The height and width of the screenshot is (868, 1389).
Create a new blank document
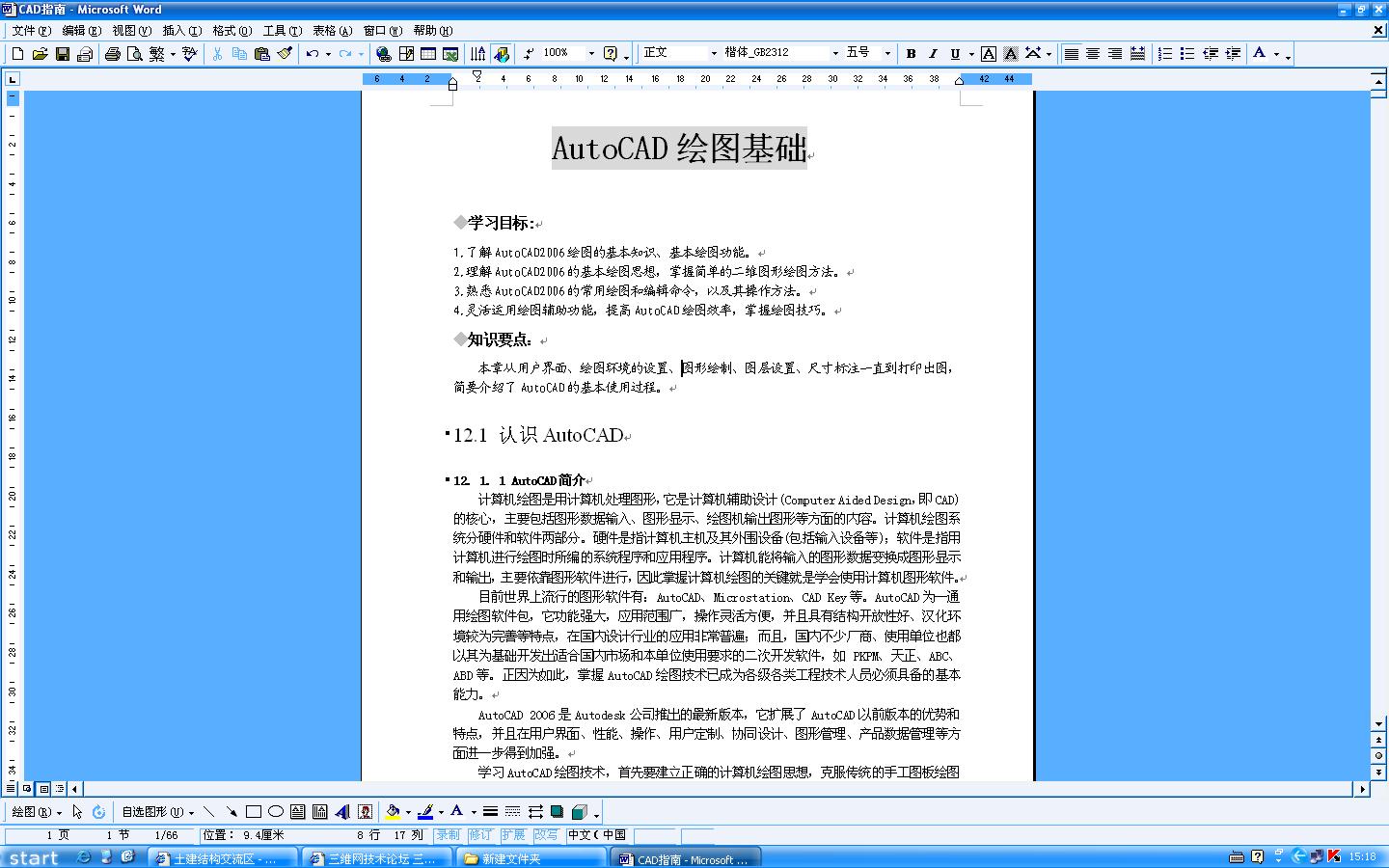(17, 54)
